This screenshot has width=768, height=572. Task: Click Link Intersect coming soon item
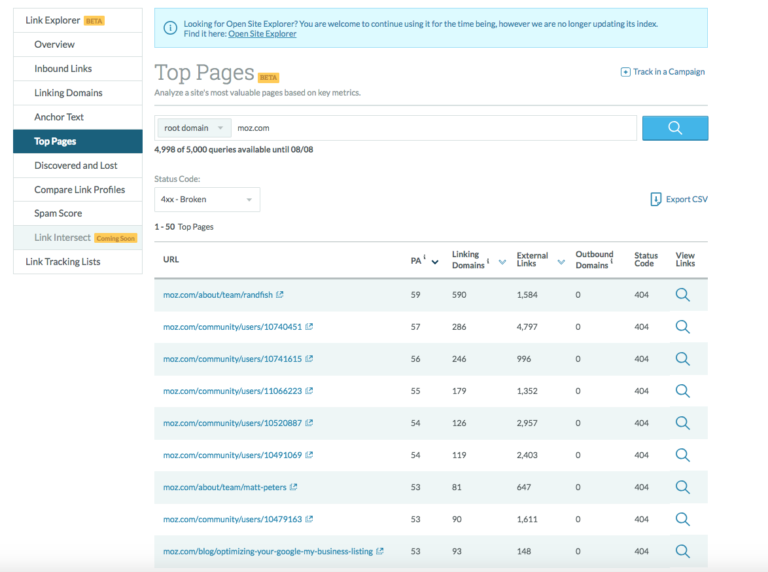coord(78,238)
